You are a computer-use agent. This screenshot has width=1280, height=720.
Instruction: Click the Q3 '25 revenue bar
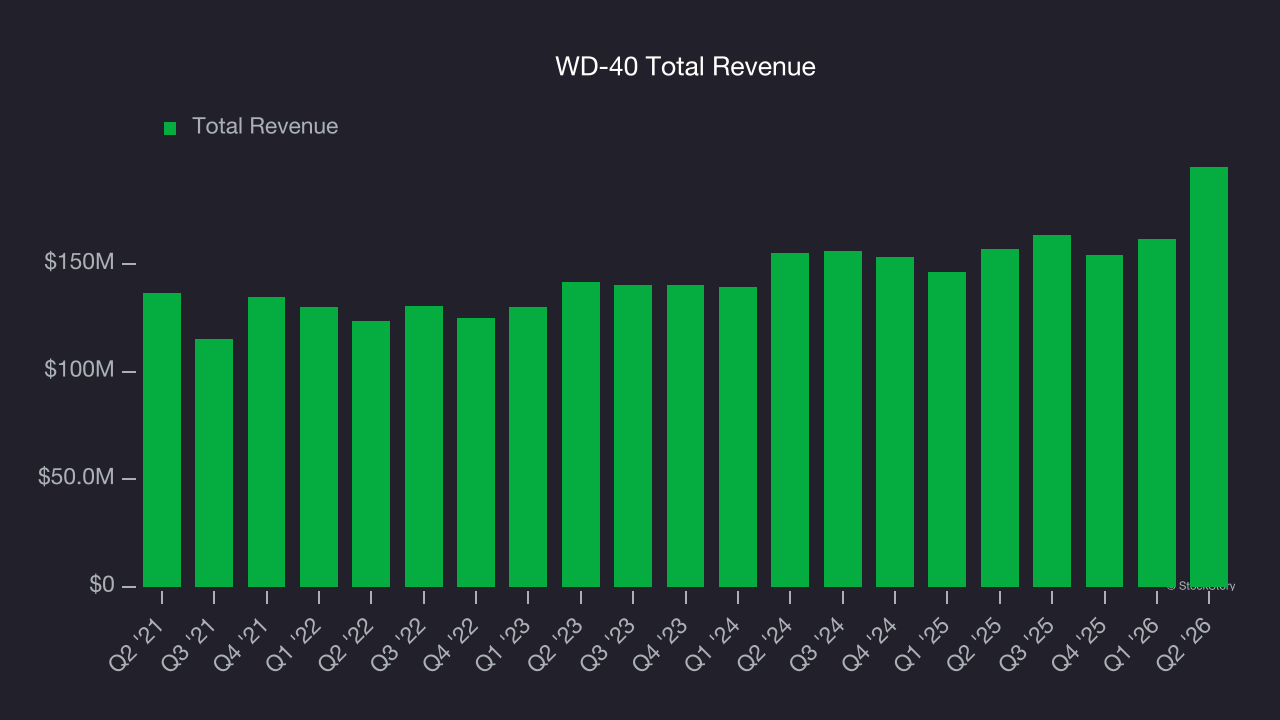(1052, 411)
